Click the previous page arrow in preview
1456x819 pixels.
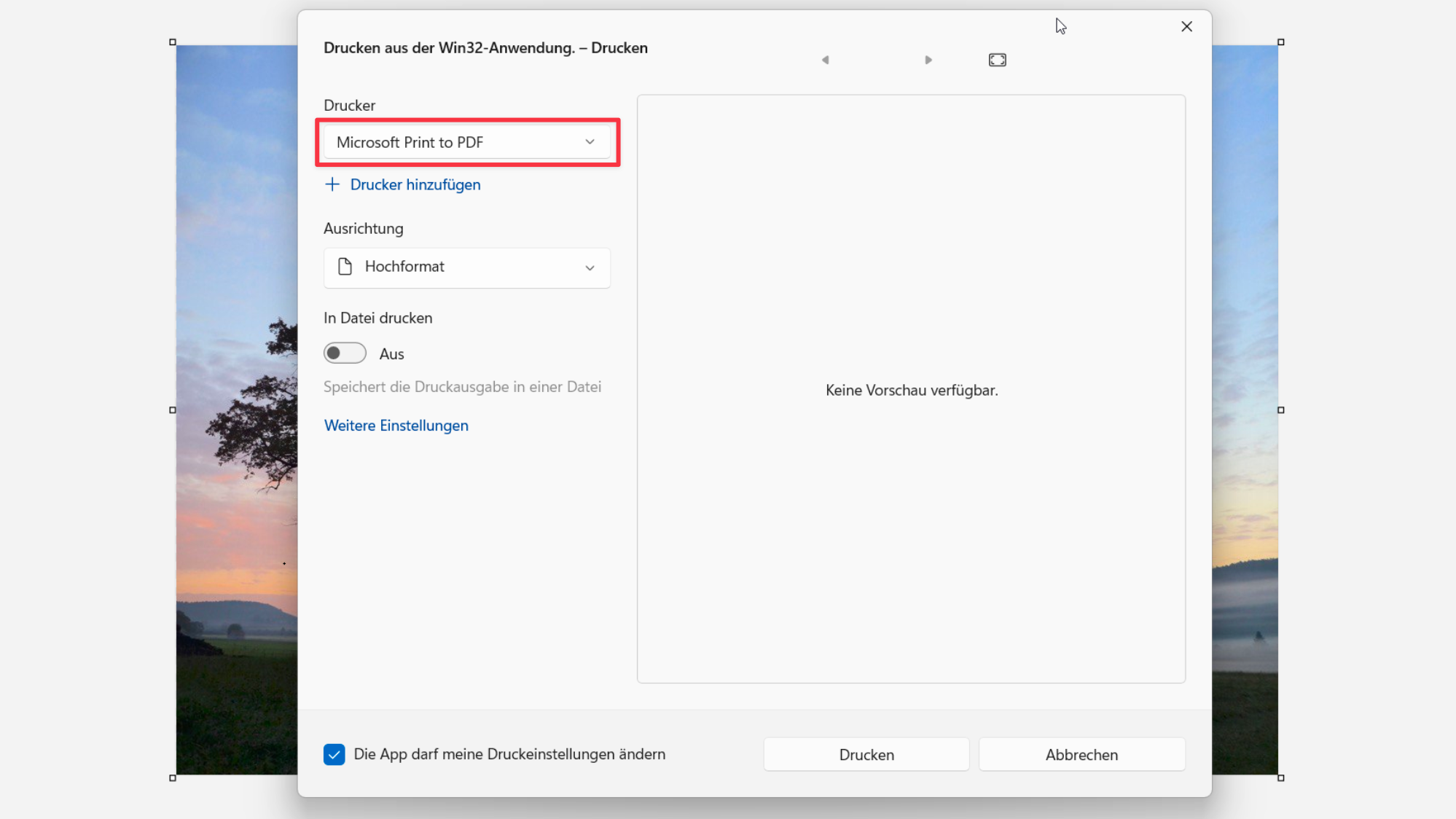coord(825,60)
